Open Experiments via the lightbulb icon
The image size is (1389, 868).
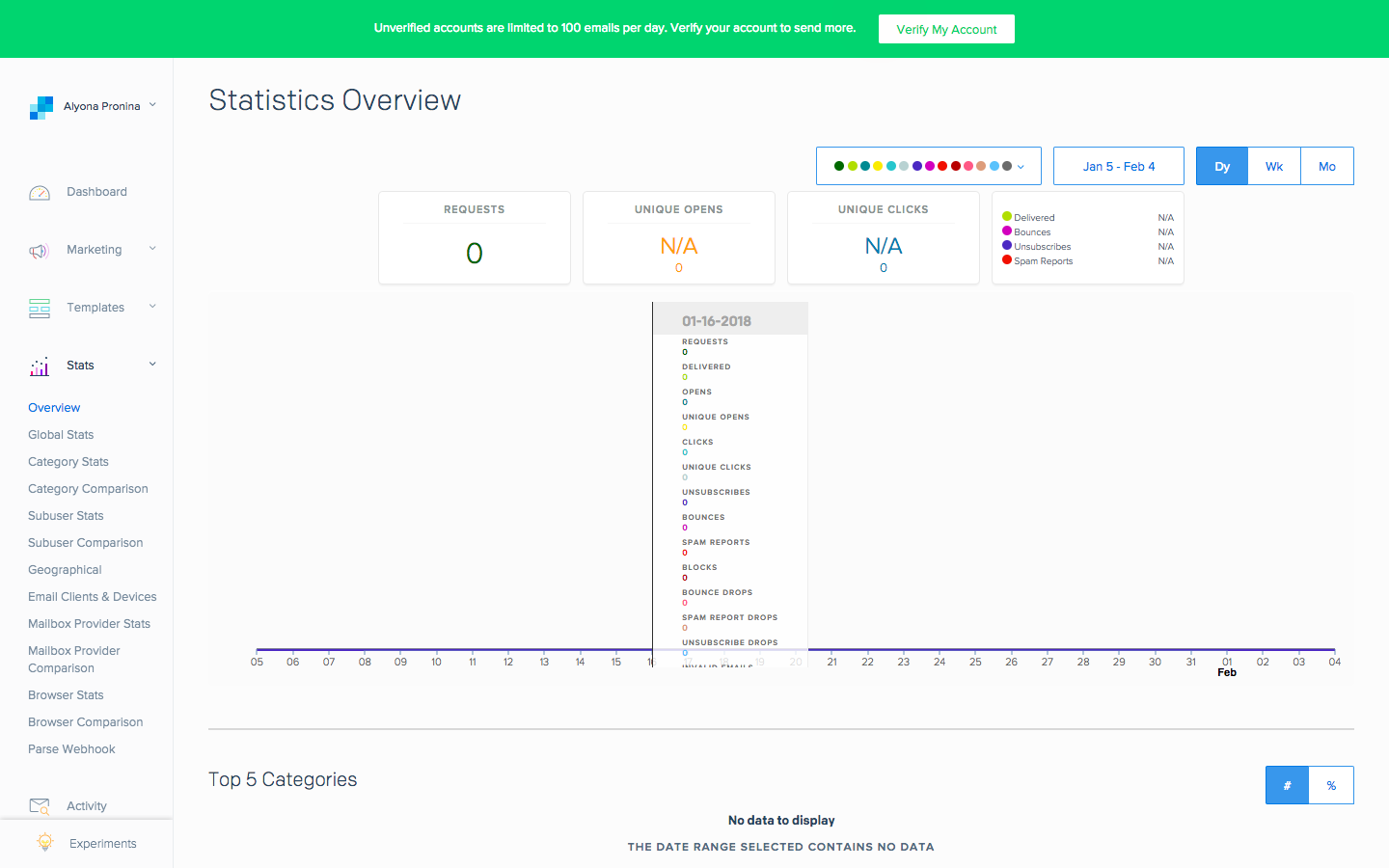click(x=44, y=842)
